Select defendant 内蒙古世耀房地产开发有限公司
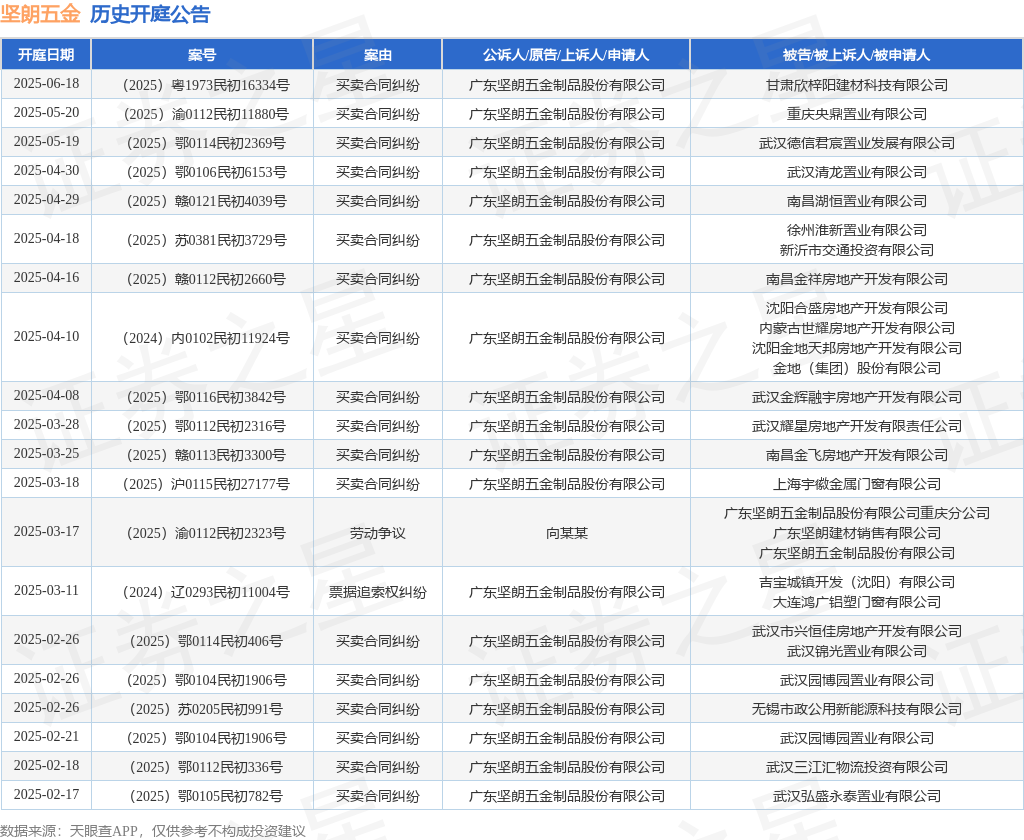The width and height of the screenshot is (1024, 840). (x=857, y=329)
